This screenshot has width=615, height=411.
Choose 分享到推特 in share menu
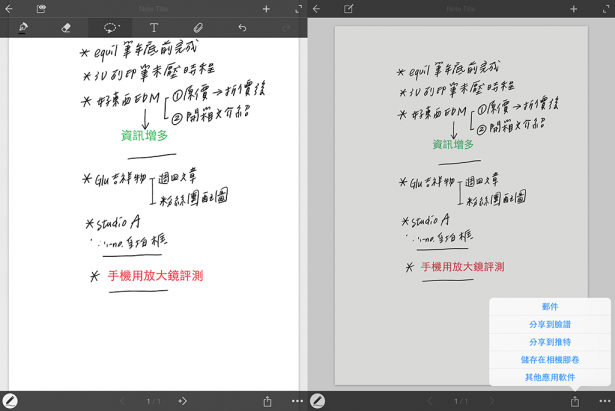point(550,342)
